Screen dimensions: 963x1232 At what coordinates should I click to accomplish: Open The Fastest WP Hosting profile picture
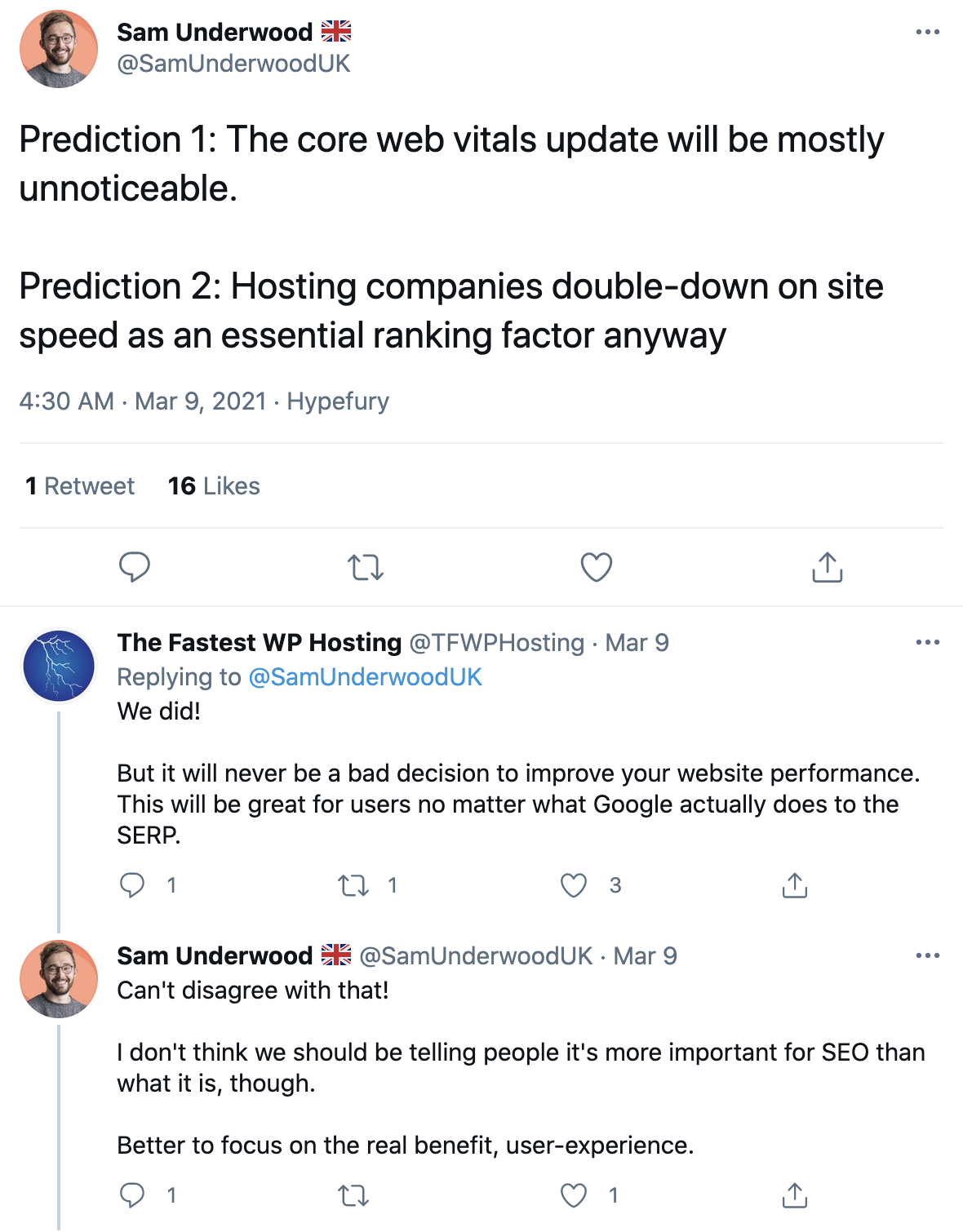point(59,666)
